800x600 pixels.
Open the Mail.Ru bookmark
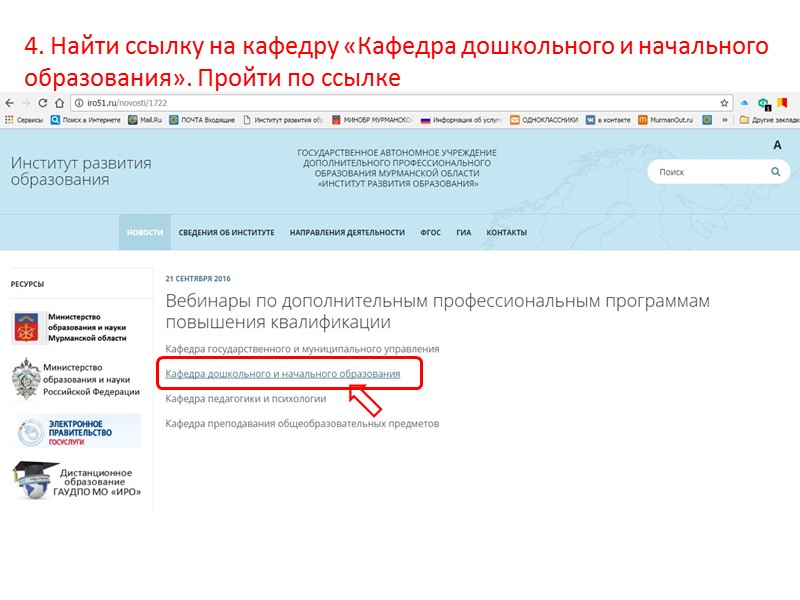point(145,120)
